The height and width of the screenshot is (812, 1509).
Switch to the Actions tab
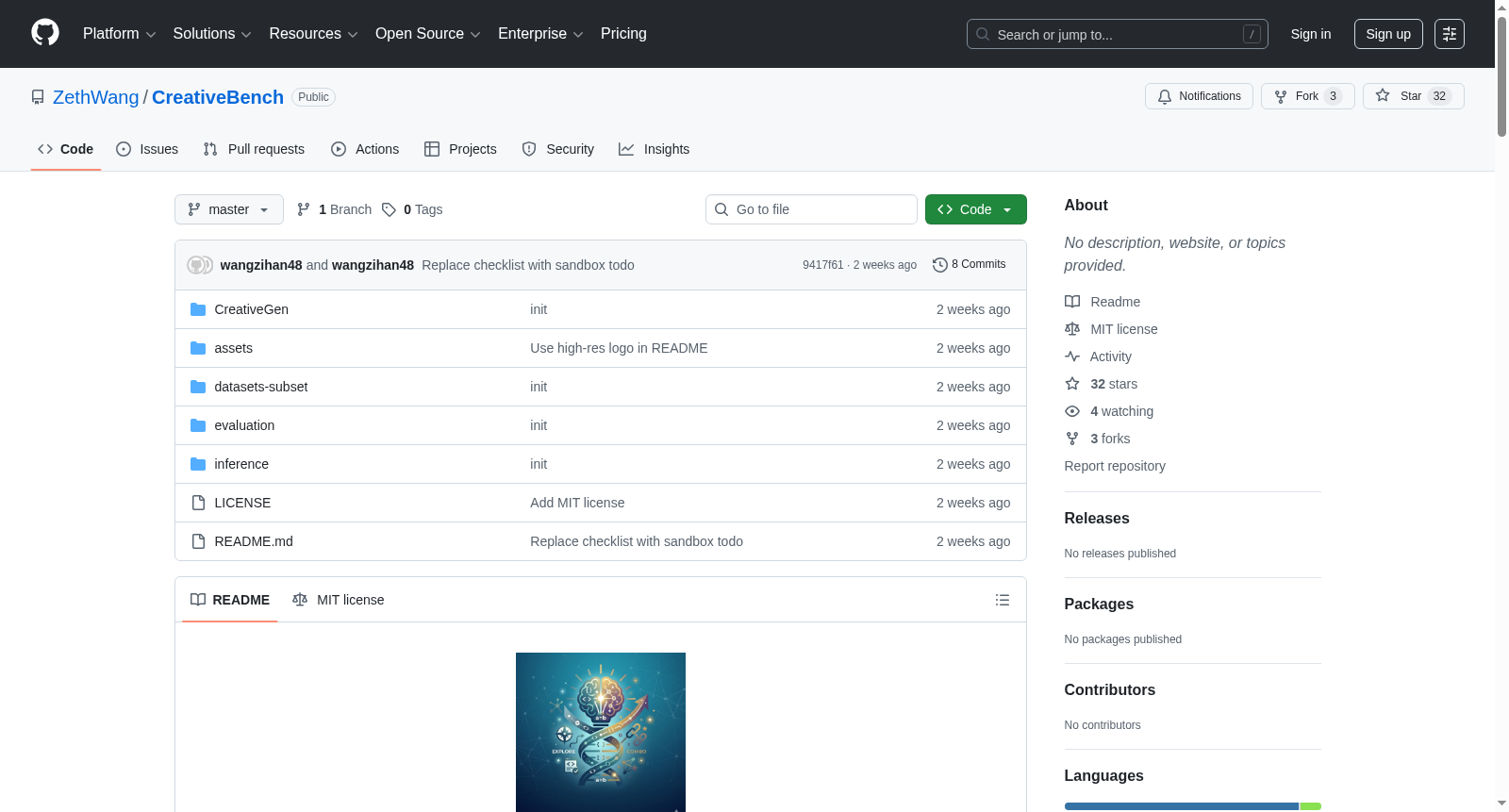pyautogui.click(x=365, y=149)
